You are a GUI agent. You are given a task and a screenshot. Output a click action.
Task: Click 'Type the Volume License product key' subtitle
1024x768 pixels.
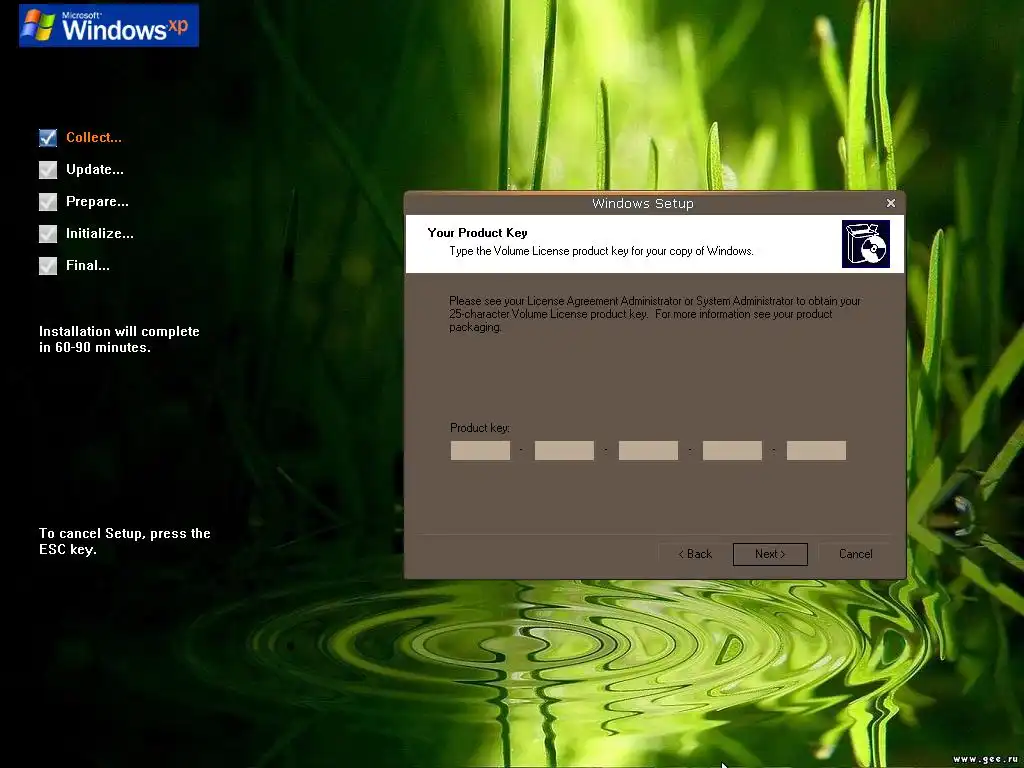point(601,251)
